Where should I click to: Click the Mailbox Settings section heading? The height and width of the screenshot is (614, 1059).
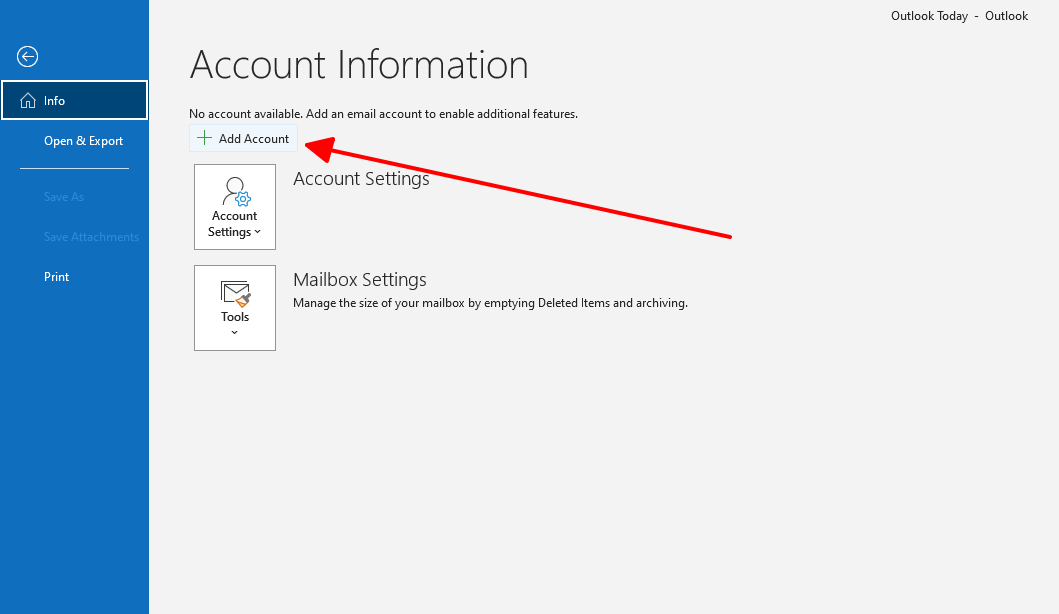coord(359,280)
